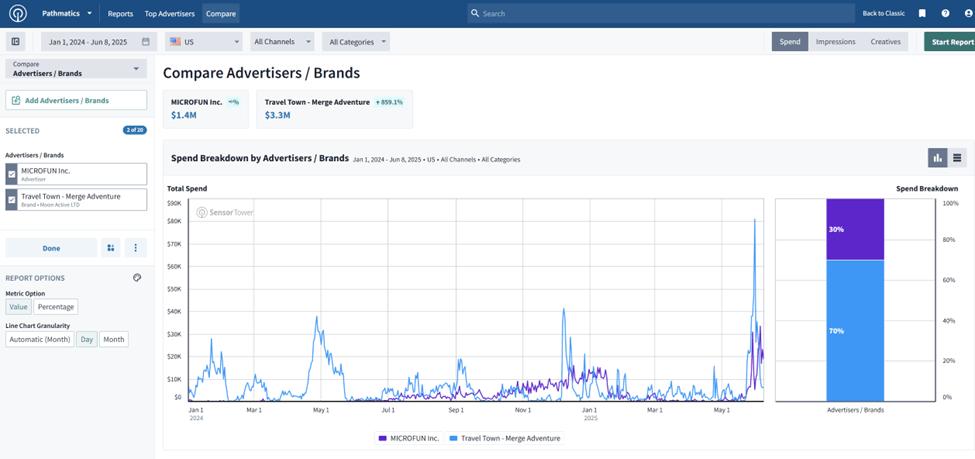The width and height of the screenshot is (975, 459).
Task: Open the help question mark icon
Action: 945,14
